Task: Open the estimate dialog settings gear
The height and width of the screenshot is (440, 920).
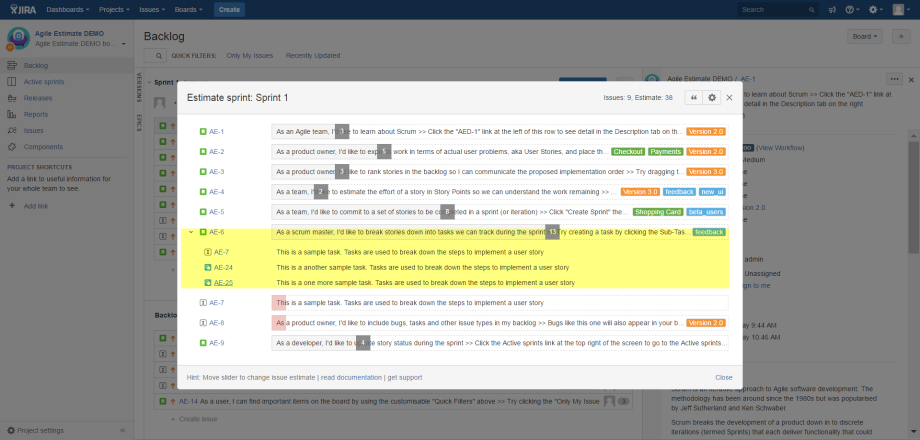Action: [712, 97]
